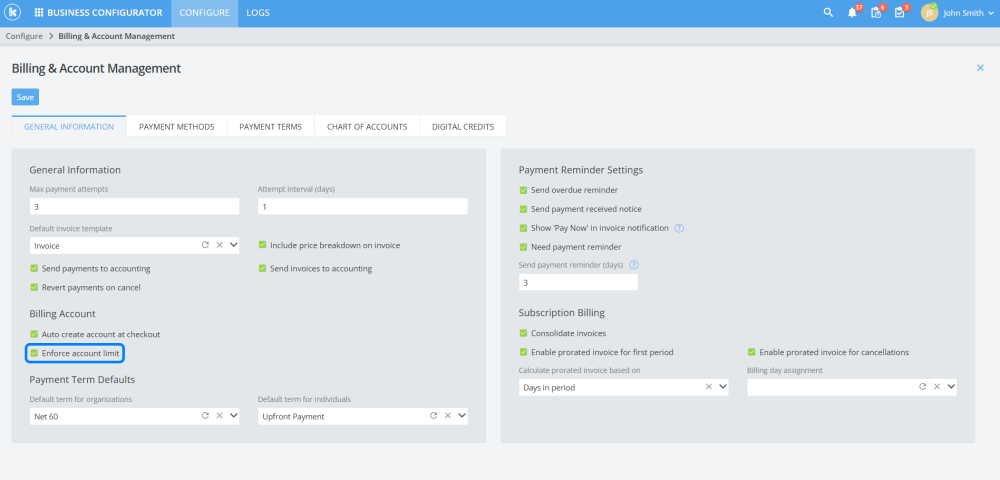1000x480 pixels.
Task: Click the Save button
Action: coord(25,97)
